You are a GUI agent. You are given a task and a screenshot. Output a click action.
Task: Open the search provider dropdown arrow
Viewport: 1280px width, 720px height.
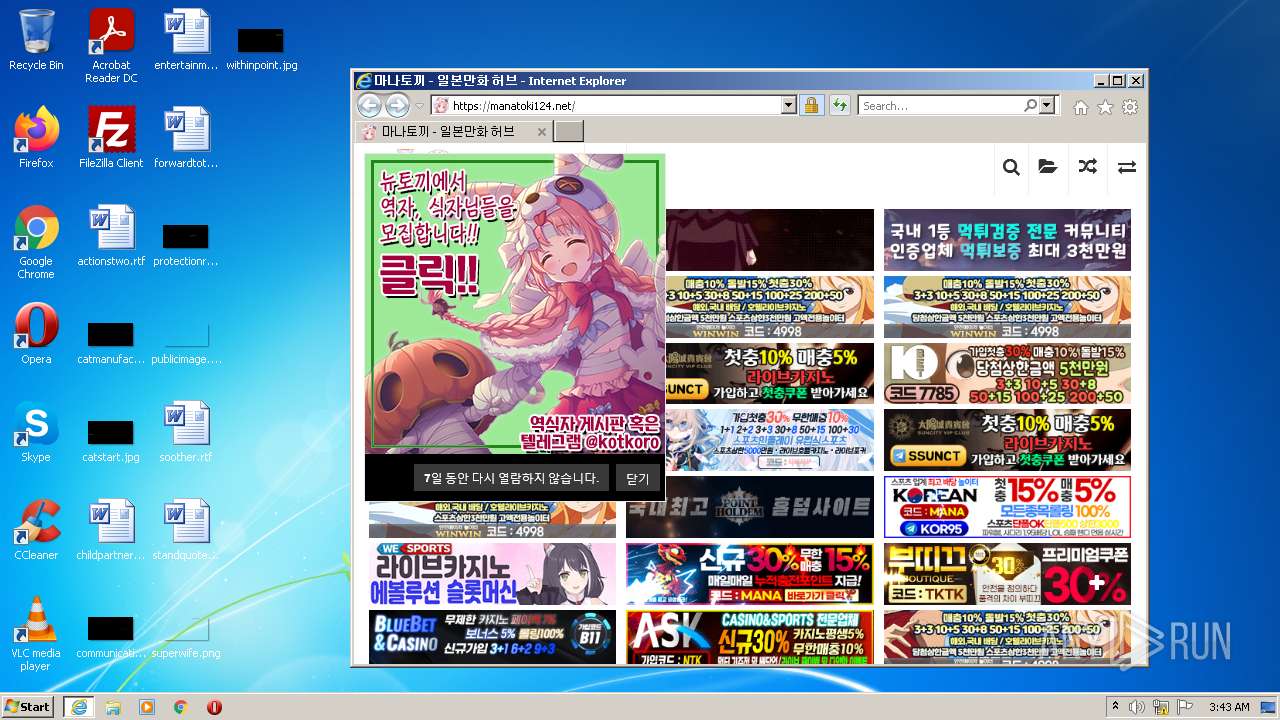click(x=1047, y=105)
